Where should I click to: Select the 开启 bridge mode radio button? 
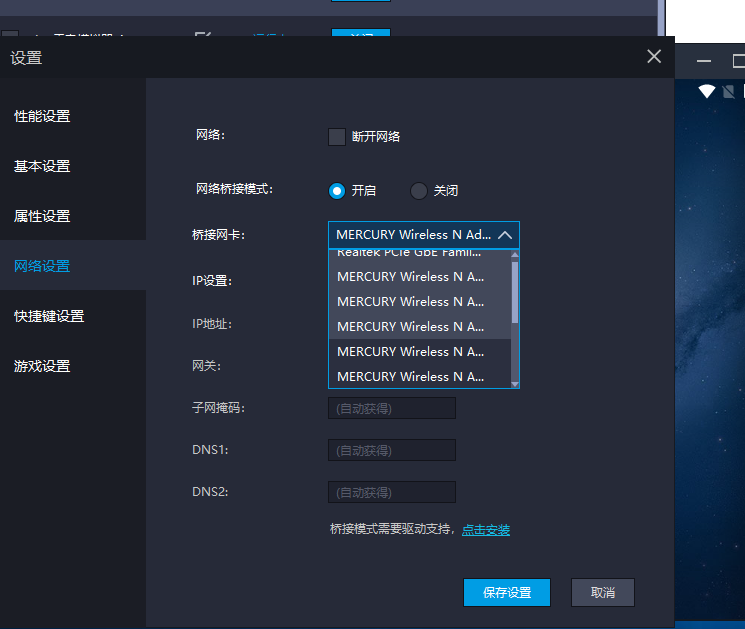[x=337, y=191]
